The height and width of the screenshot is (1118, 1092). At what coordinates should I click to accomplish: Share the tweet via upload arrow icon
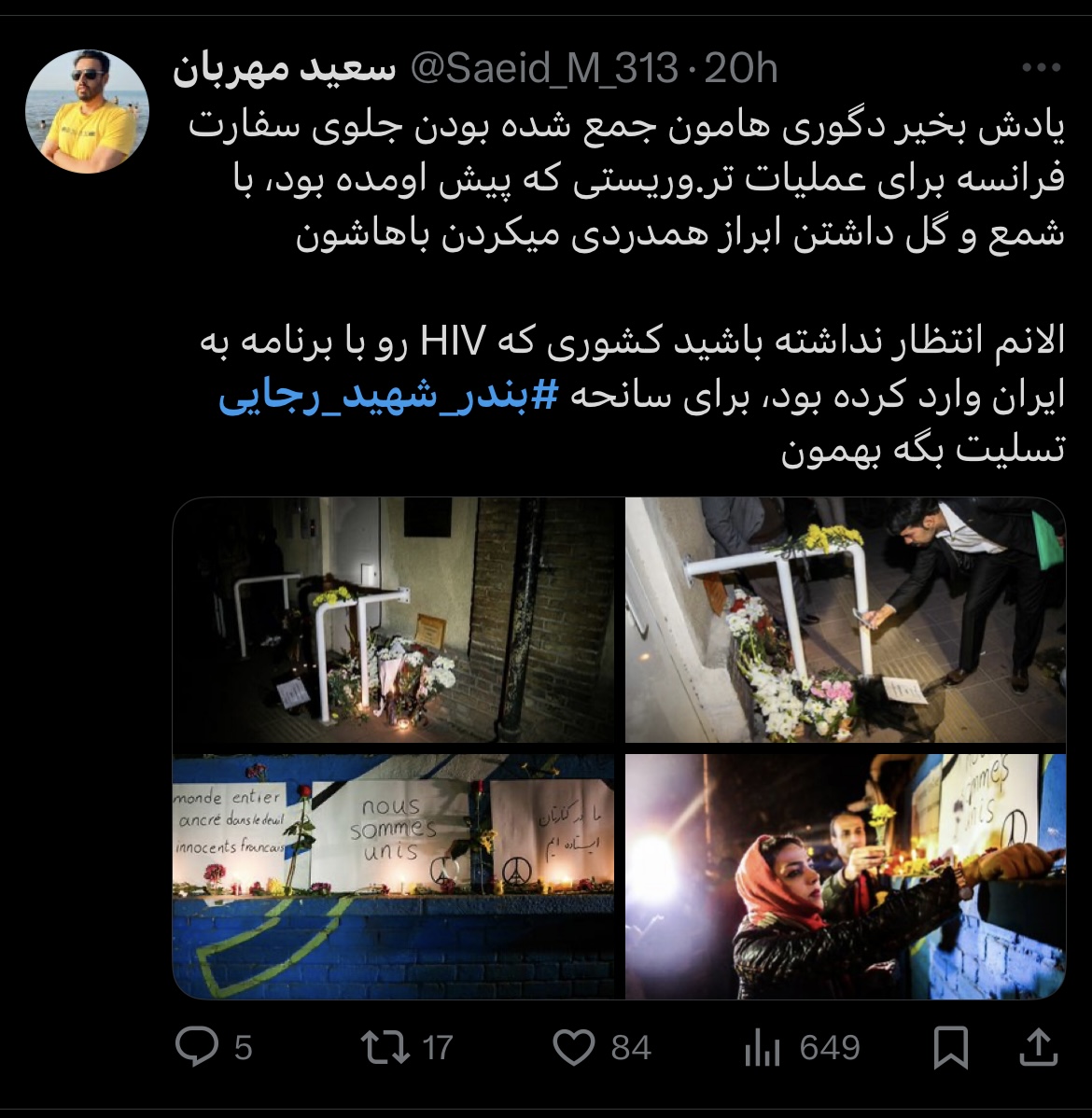[1039, 1047]
